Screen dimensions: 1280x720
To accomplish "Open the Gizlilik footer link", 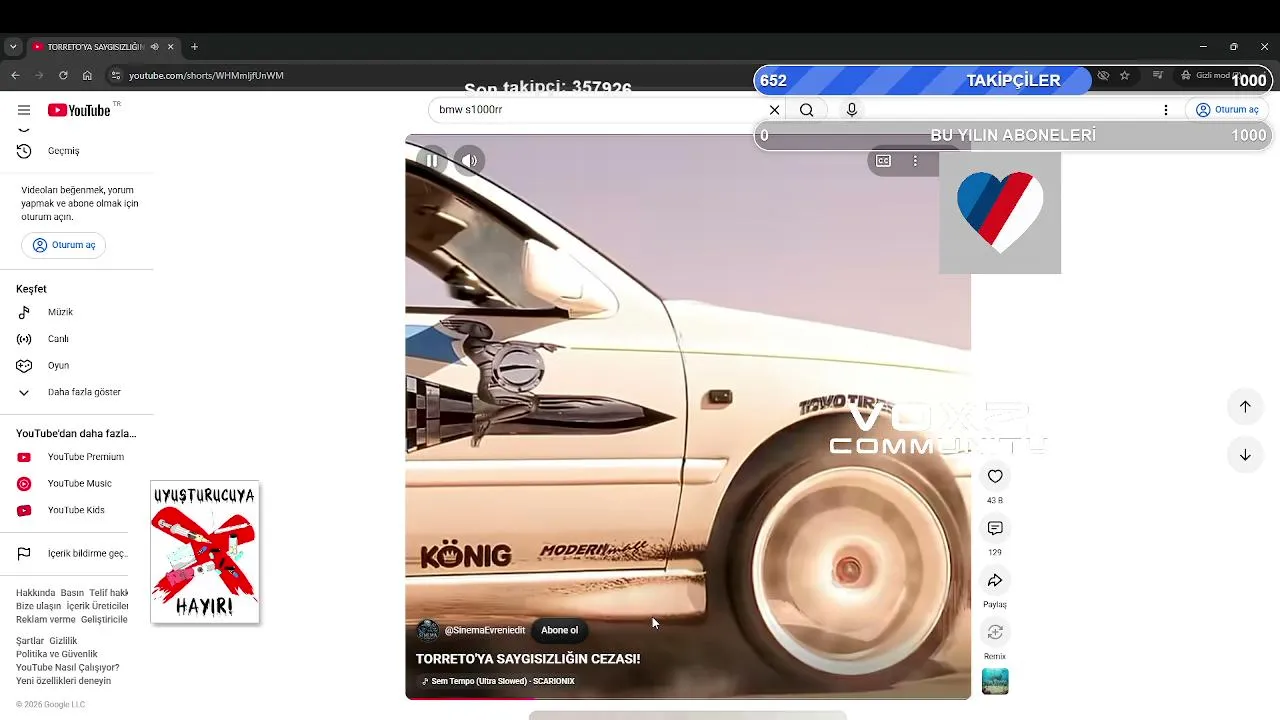I will pyautogui.click(x=63, y=641).
